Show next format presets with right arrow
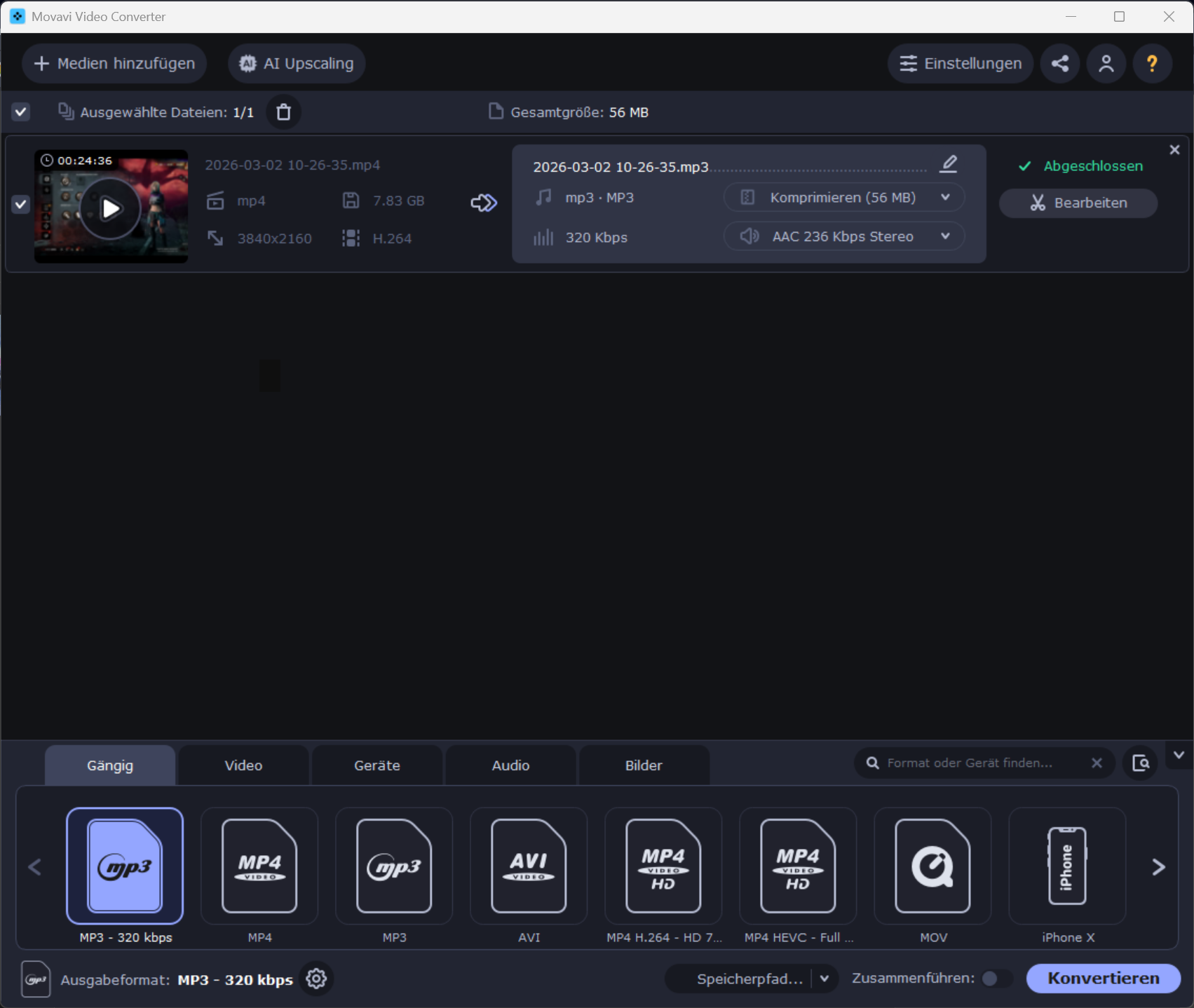The height and width of the screenshot is (1008, 1194). pos(1158,867)
